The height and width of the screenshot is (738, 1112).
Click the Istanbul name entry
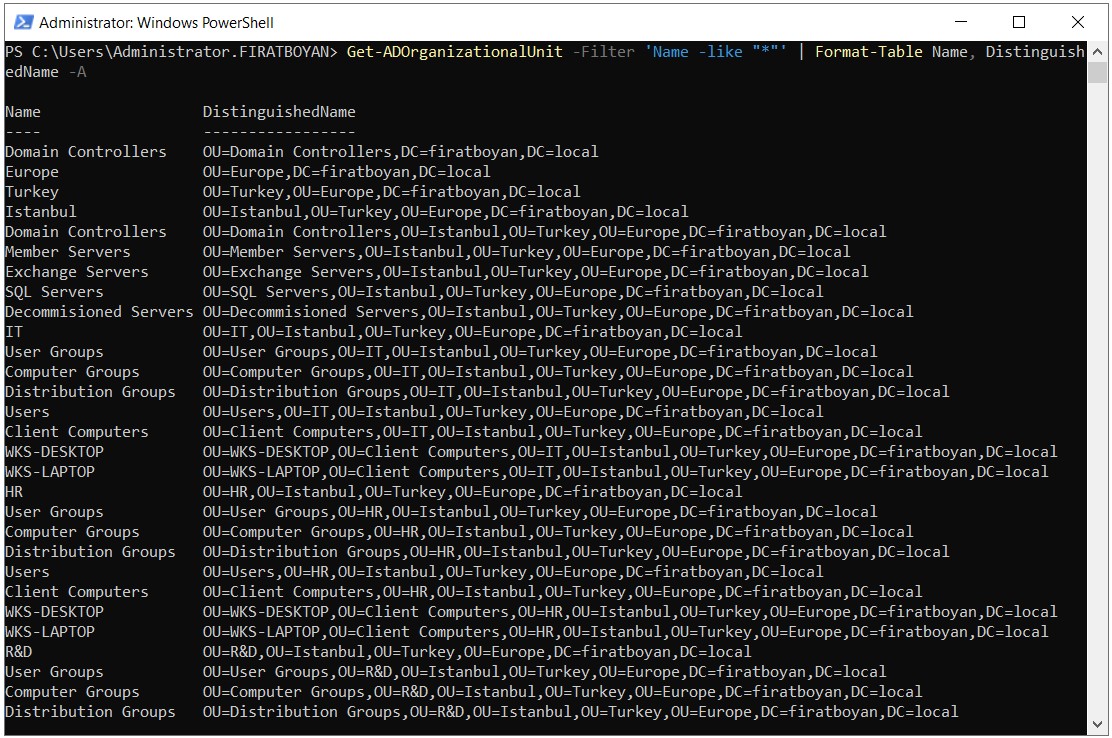(x=40, y=212)
